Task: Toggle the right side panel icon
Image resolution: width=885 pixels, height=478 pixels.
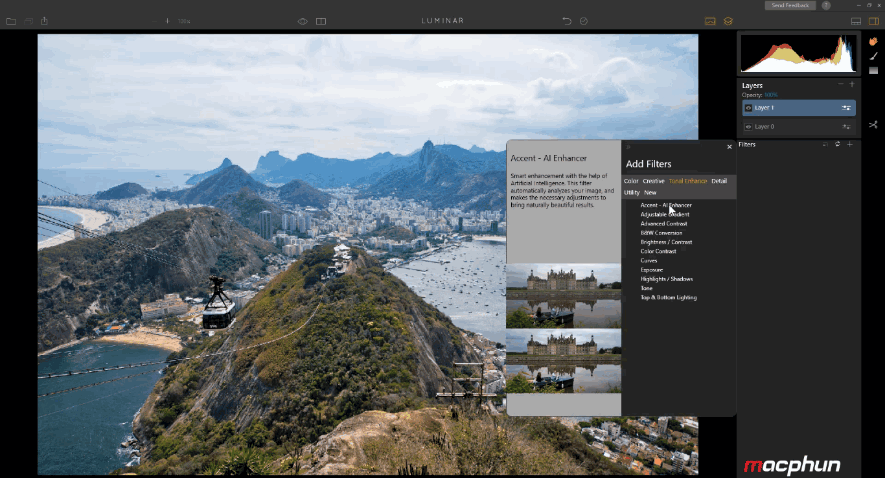Action: point(874,21)
